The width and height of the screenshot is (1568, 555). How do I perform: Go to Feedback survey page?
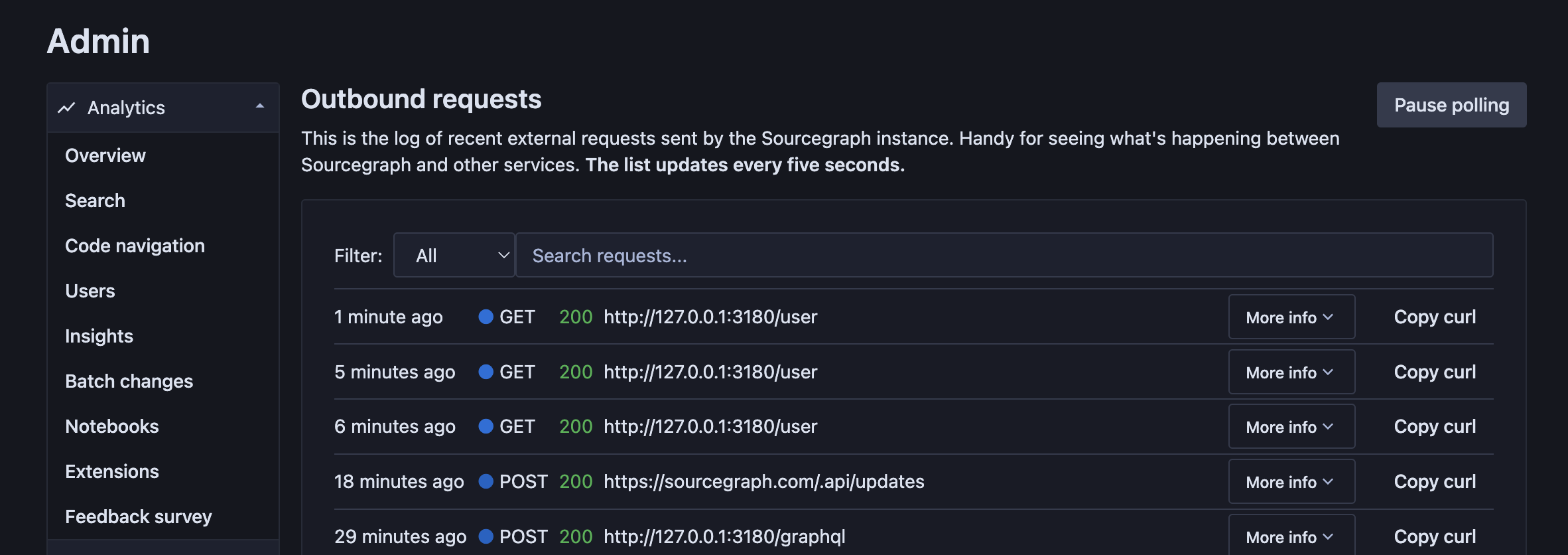138,516
